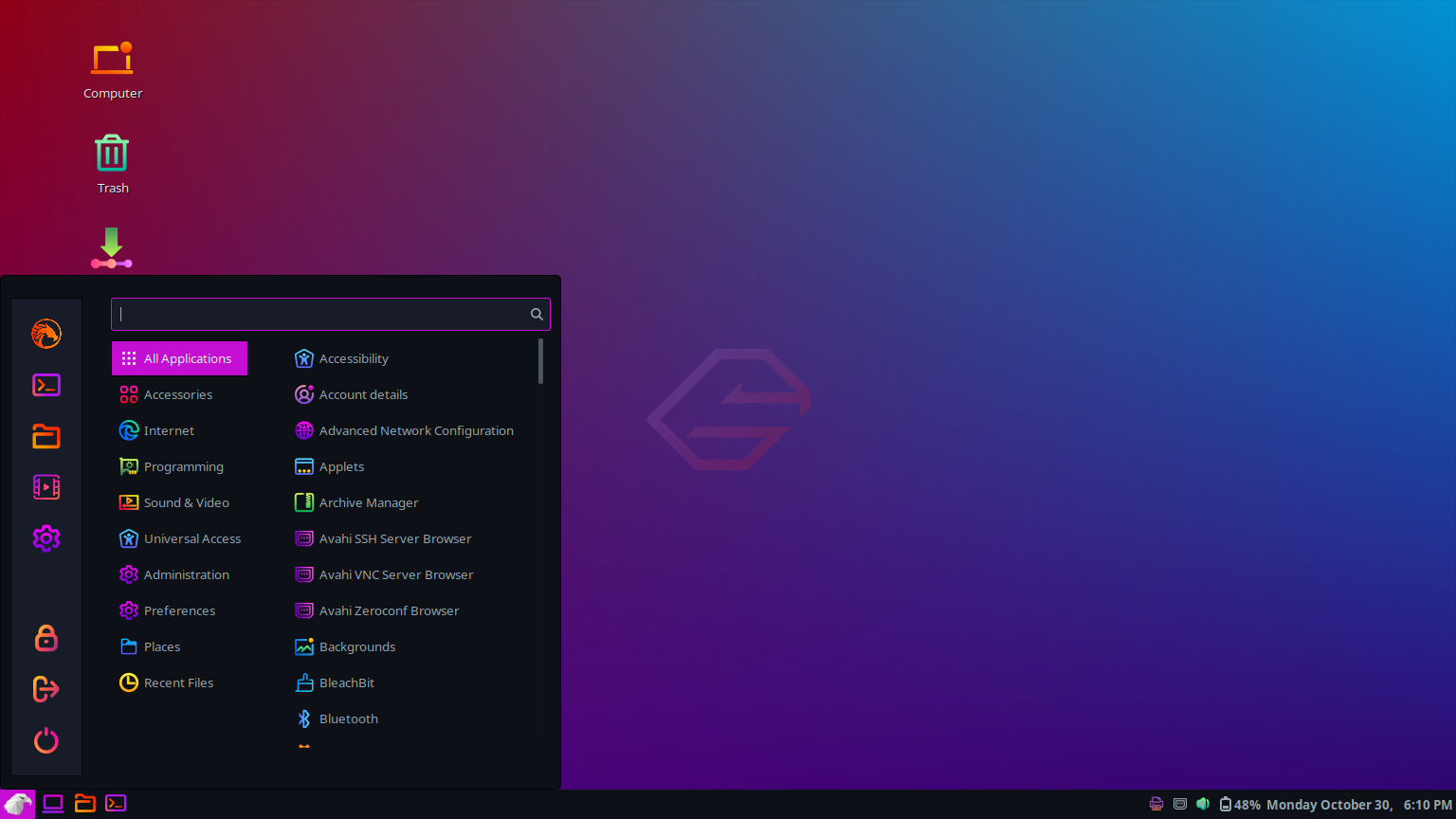Select the Universal Access category
Screen dimensions: 1456x819
pyautogui.click(x=179, y=538)
